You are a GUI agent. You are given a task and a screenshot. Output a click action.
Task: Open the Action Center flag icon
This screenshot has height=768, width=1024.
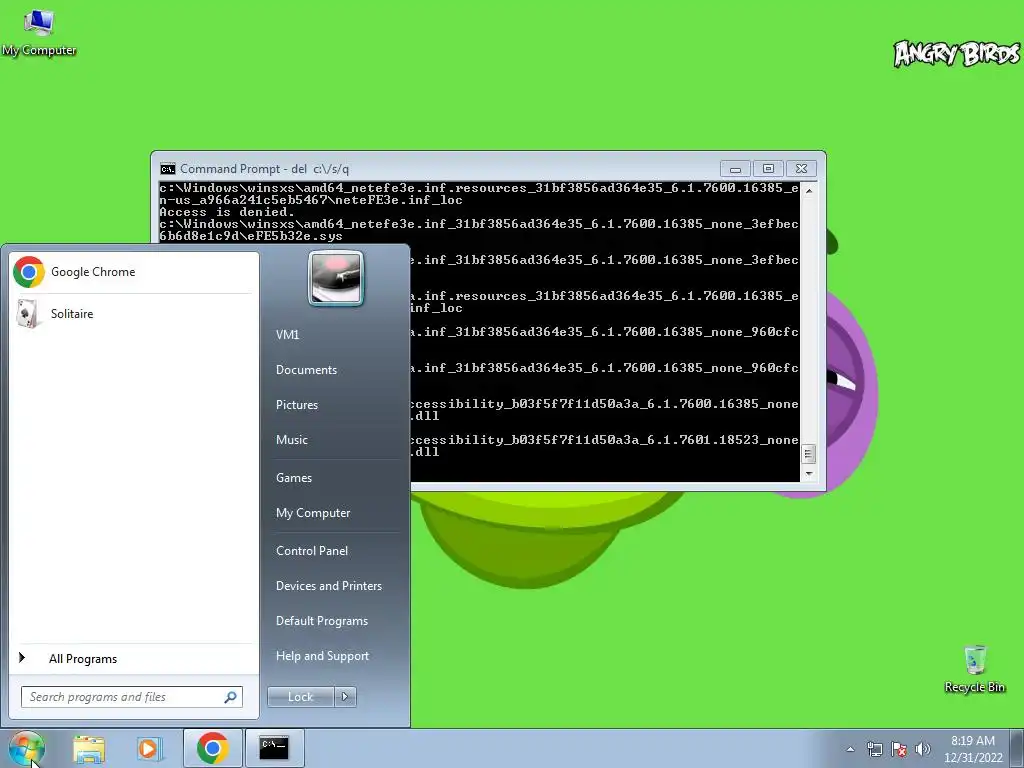[899, 749]
